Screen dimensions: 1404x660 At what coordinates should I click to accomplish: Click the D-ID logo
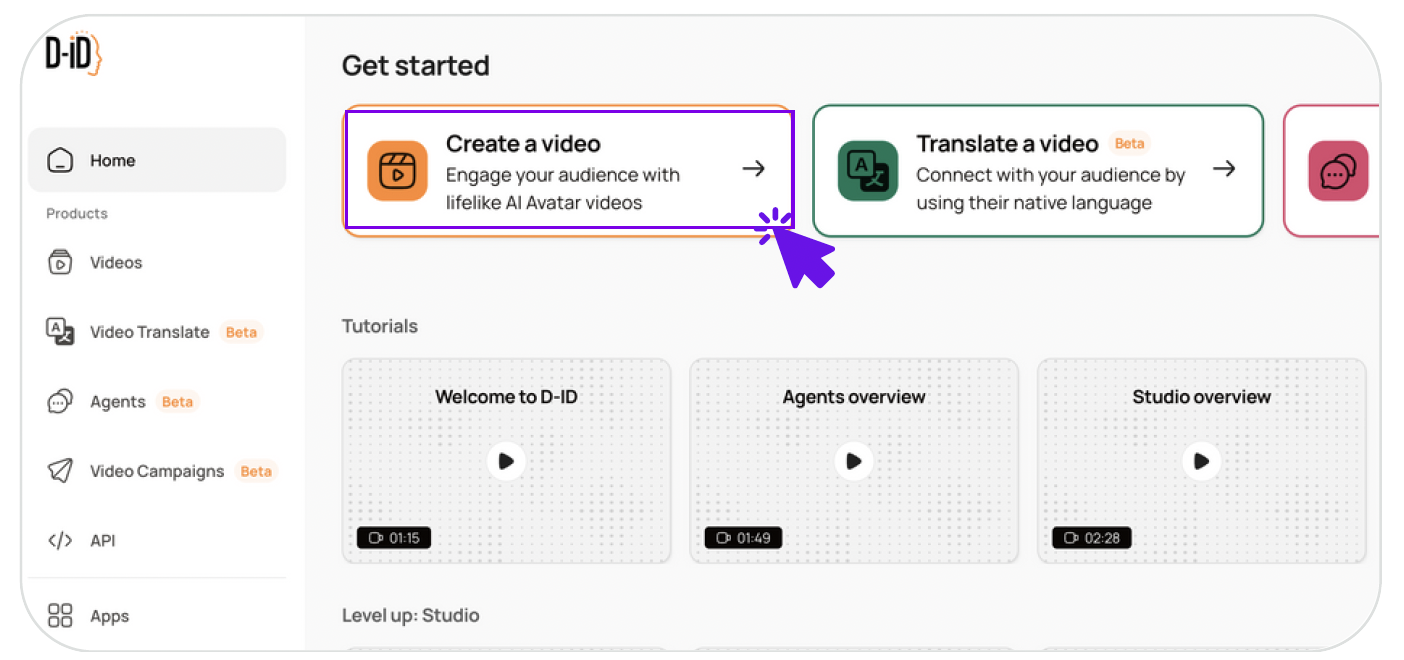tap(74, 55)
